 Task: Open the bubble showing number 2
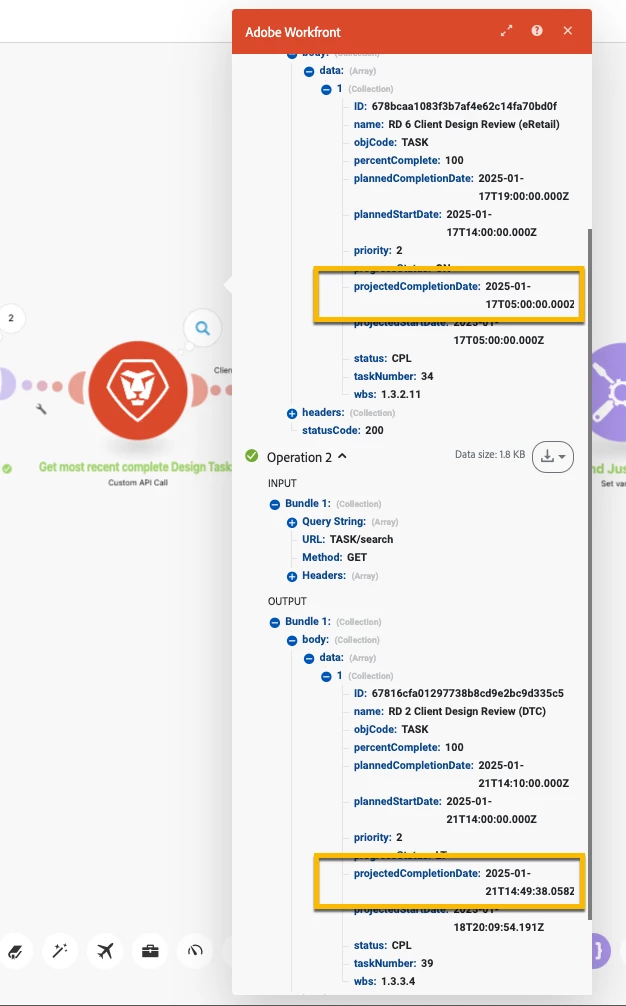11,318
